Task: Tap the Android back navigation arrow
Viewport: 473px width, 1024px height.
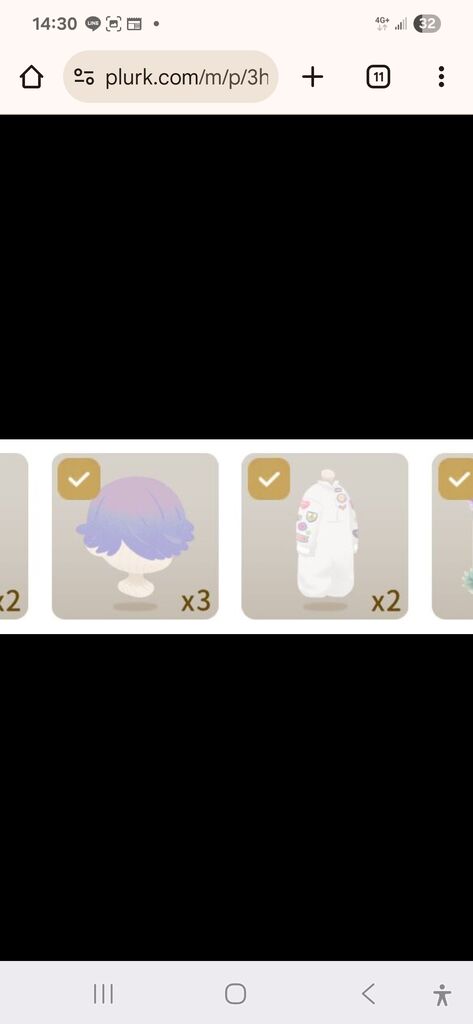Action: click(368, 994)
